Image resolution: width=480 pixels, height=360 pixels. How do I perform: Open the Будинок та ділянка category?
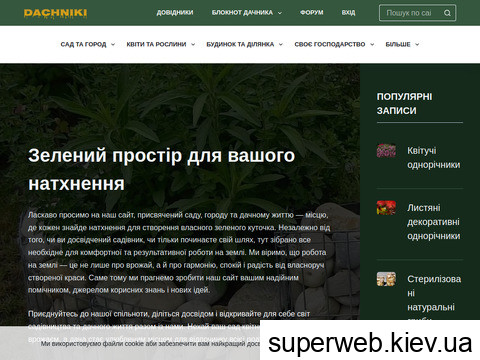(240, 44)
